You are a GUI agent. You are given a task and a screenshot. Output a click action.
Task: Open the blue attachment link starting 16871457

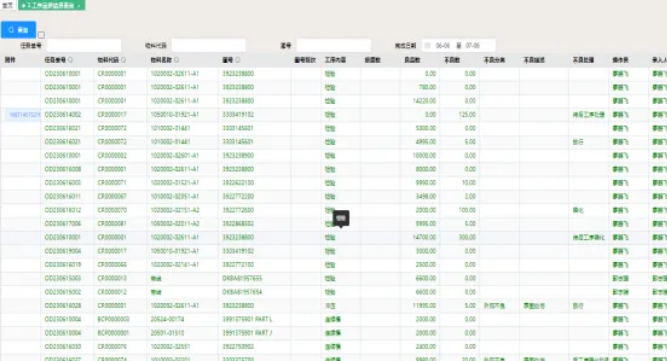24,115
